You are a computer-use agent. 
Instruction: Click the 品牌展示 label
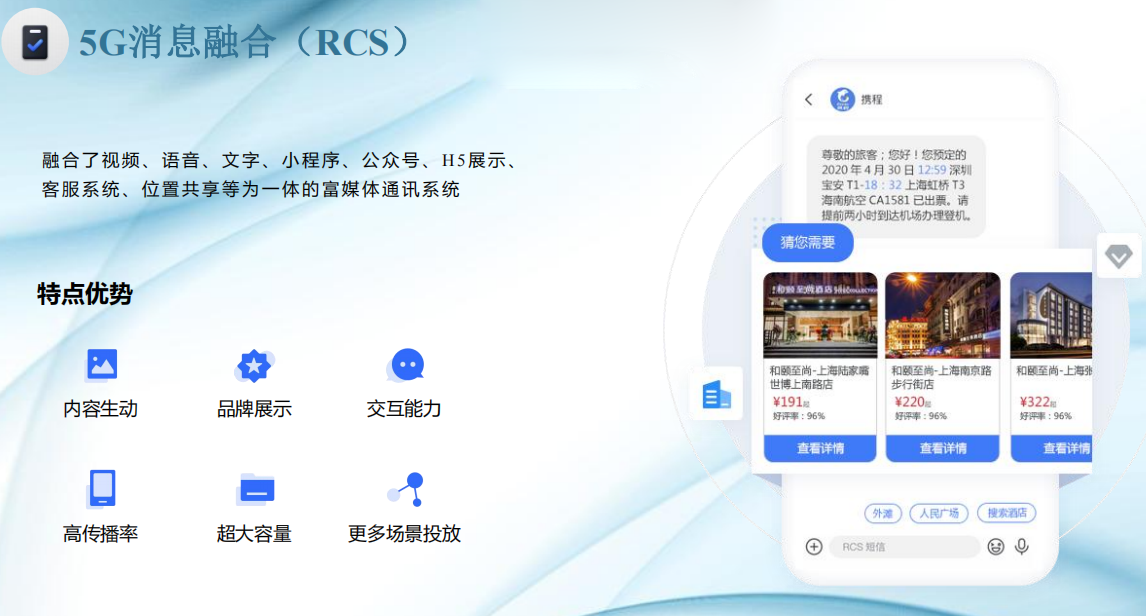tap(254, 408)
